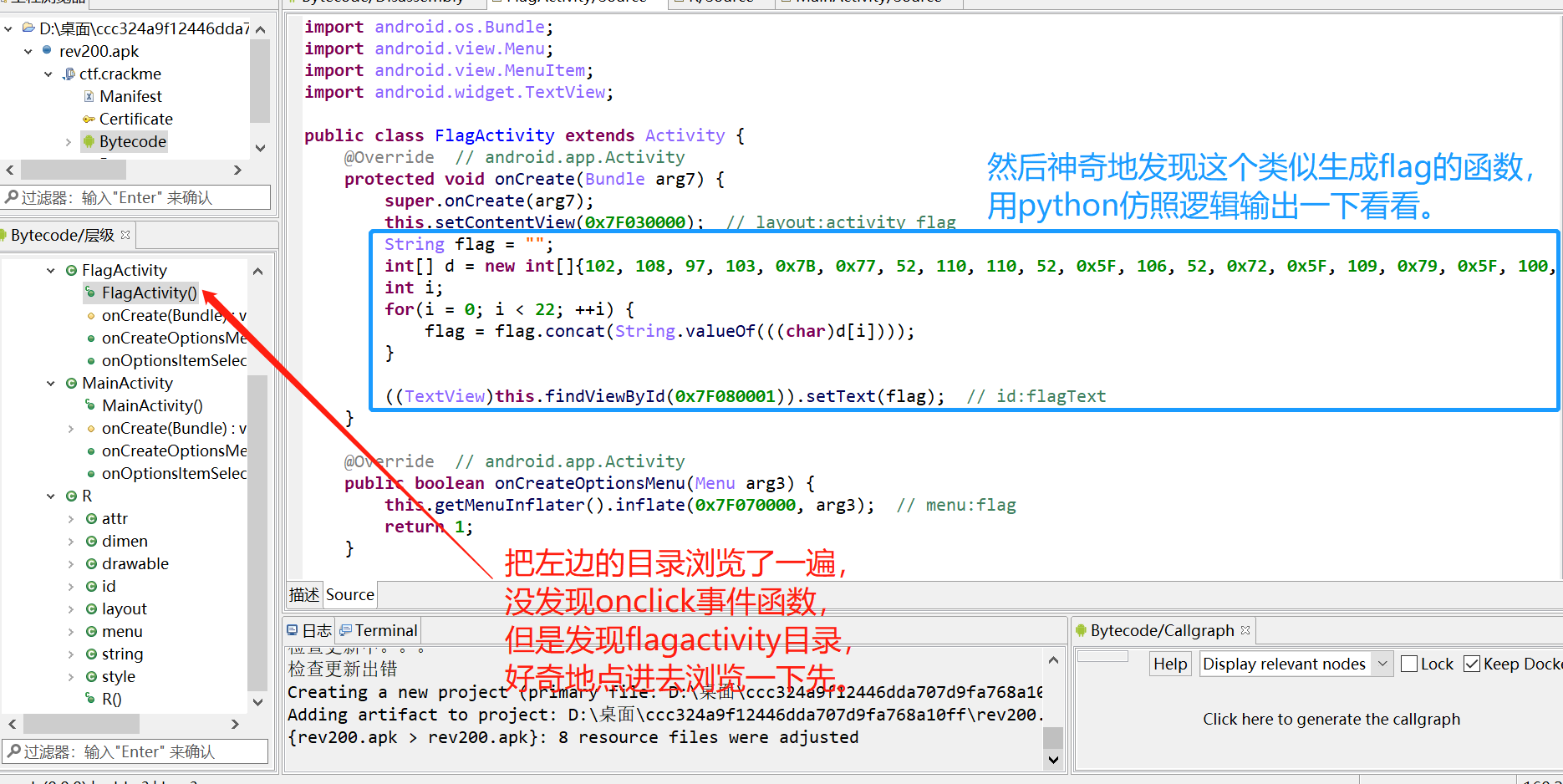
Task: Select the Bytecode/Callgraph tab
Action: pos(1163,630)
